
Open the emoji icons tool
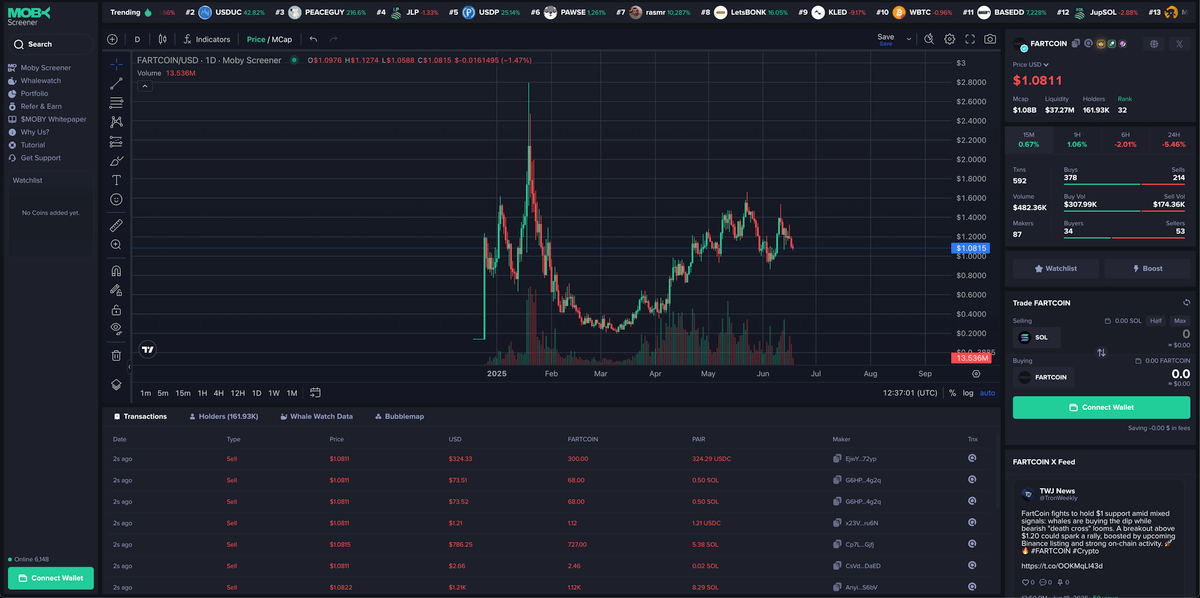116,200
